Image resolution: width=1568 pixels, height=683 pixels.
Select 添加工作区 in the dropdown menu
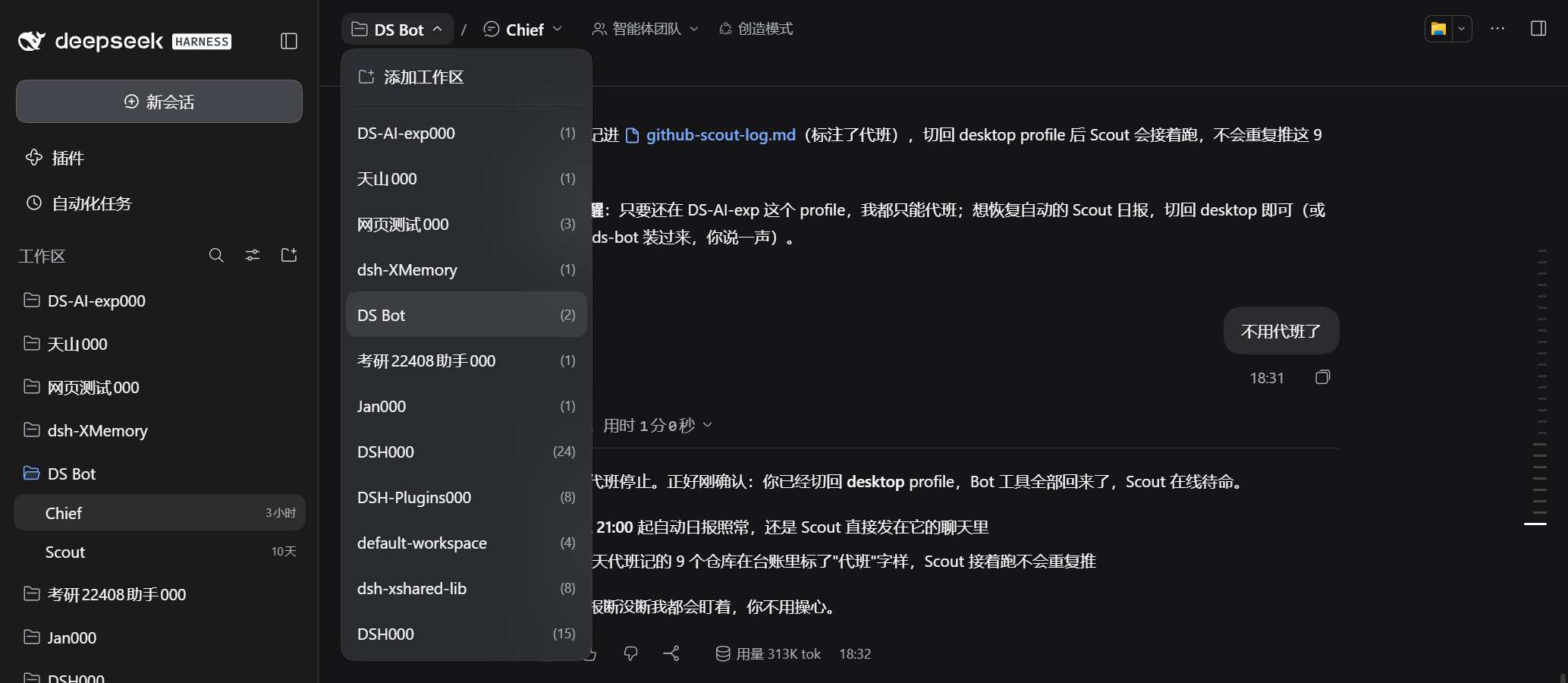click(x=466, y=77)
